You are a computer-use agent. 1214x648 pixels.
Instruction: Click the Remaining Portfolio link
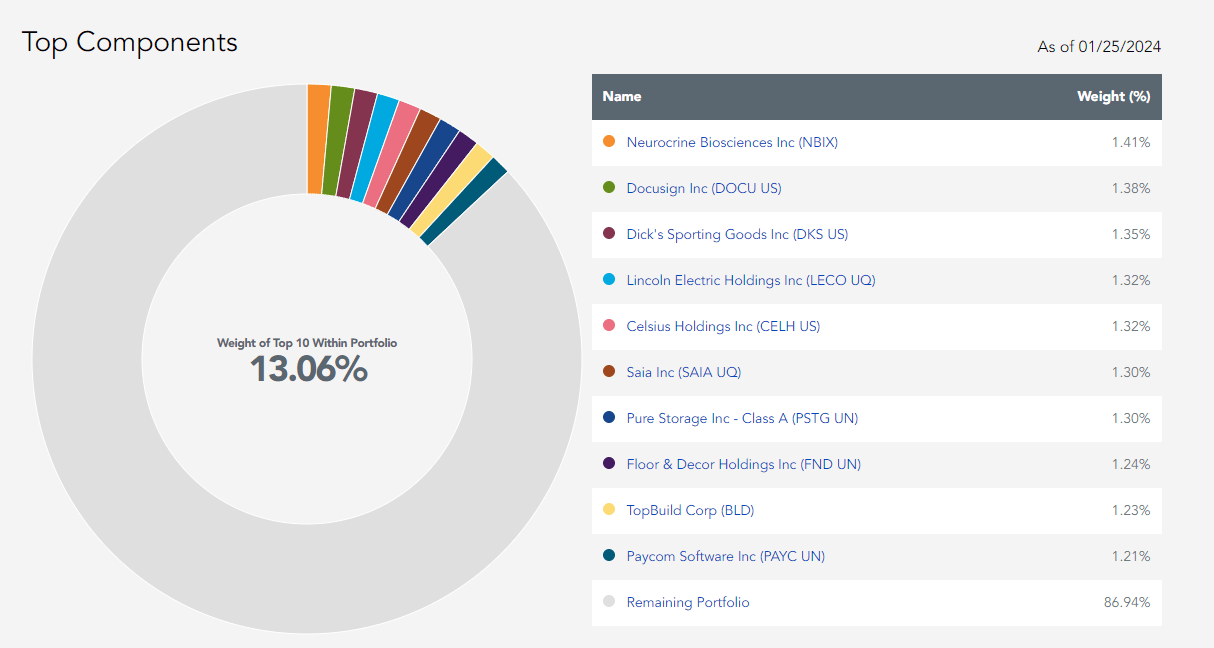687,602
